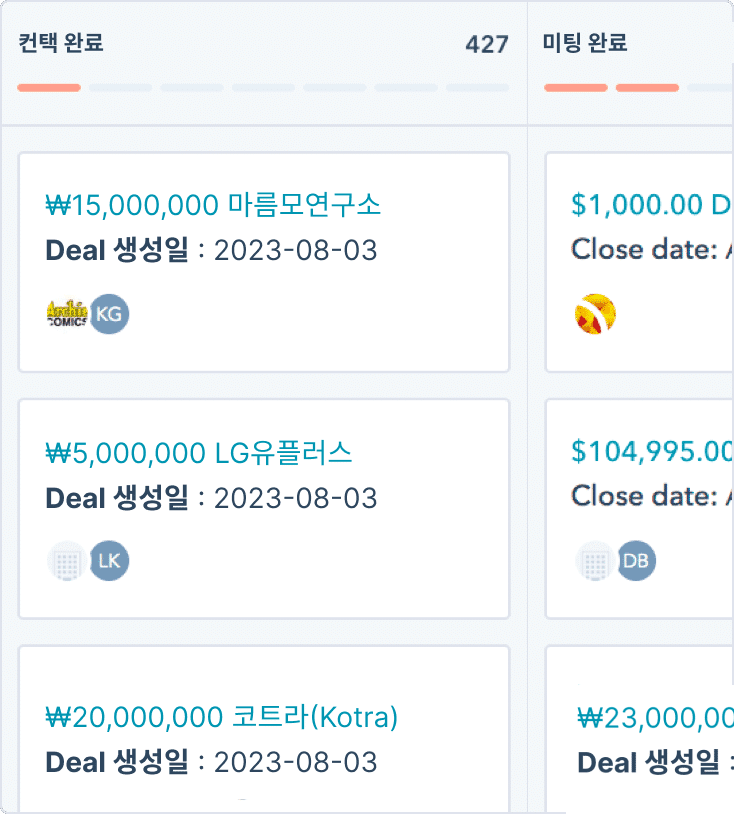The height and width of the screenshot is (814, 734).
Task: Open the ₩20,000,000 코트라(Kotra) deal
Action: (x=222, y=717)
